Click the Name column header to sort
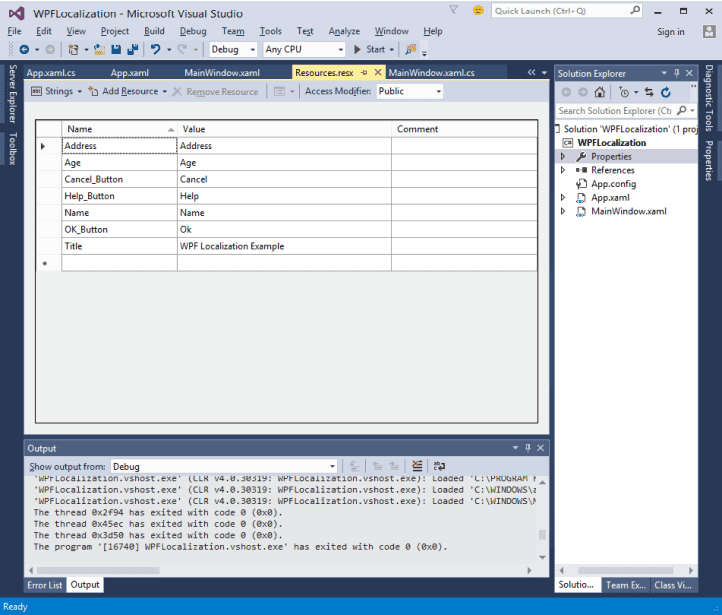Screen dimensions: 722x615 [x=119, y=129]
